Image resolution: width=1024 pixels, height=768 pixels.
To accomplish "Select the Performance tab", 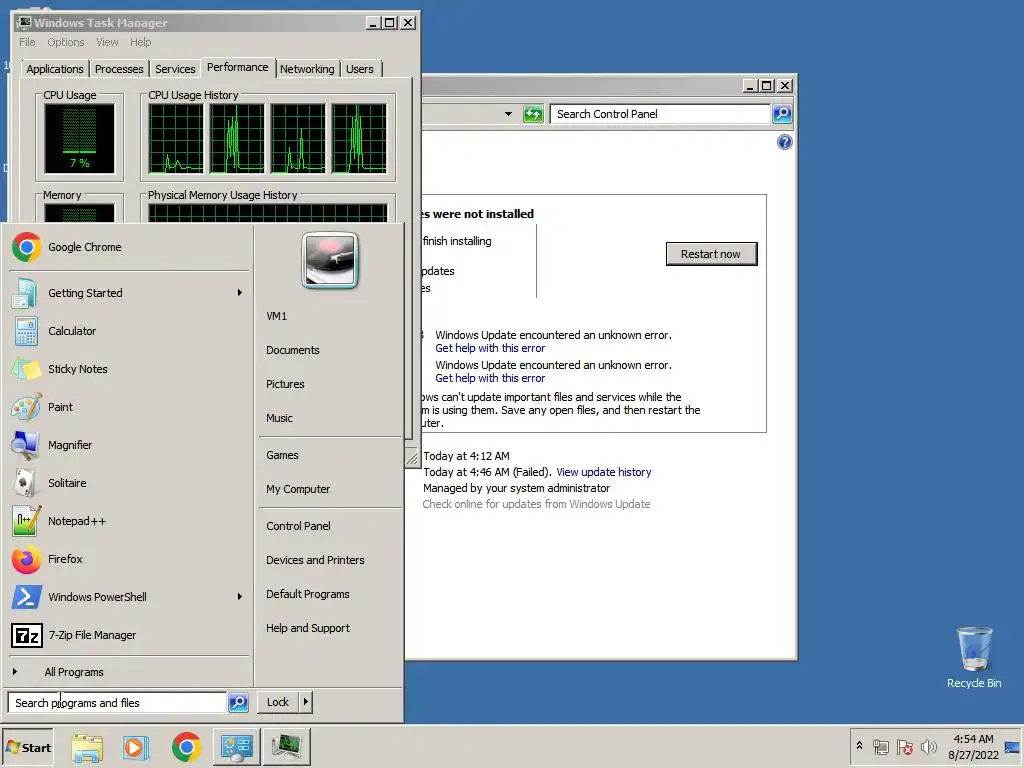I will (x=238, y=67).
